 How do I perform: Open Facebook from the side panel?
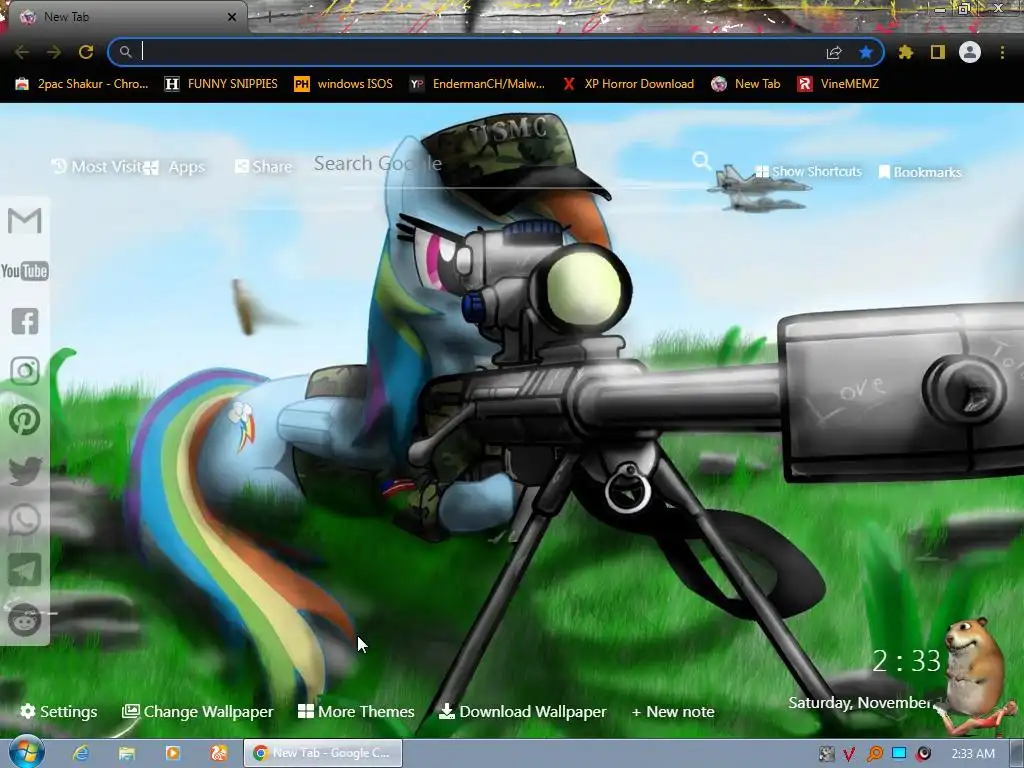click(25, 321)
